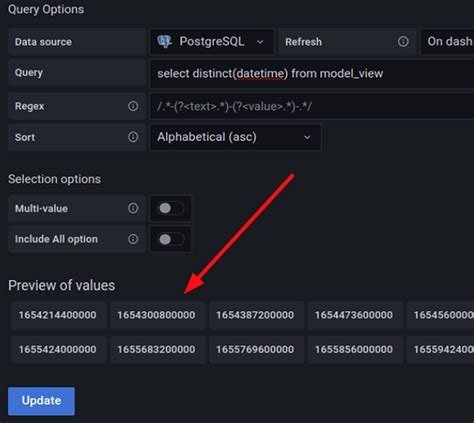The height and width of the screenshot is (423, 474).
Task: Select preview value 1654300800000
Action: 157,315
